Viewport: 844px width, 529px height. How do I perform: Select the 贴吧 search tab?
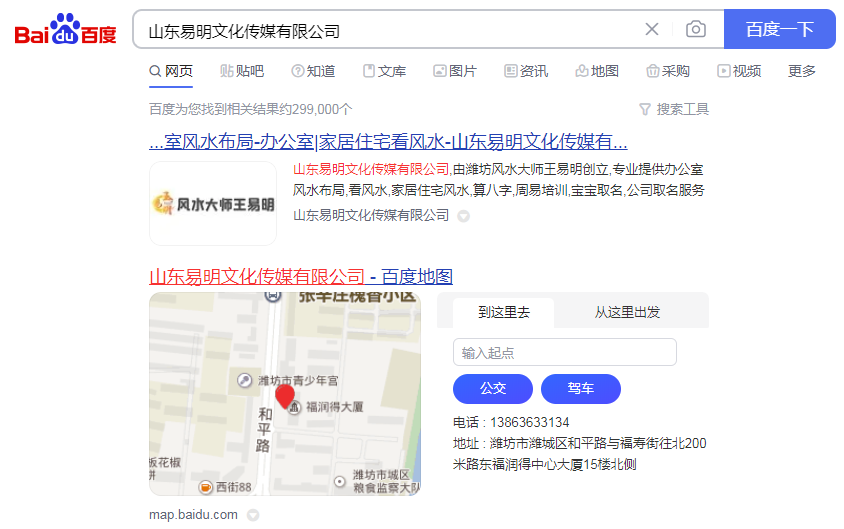(242, 71)
